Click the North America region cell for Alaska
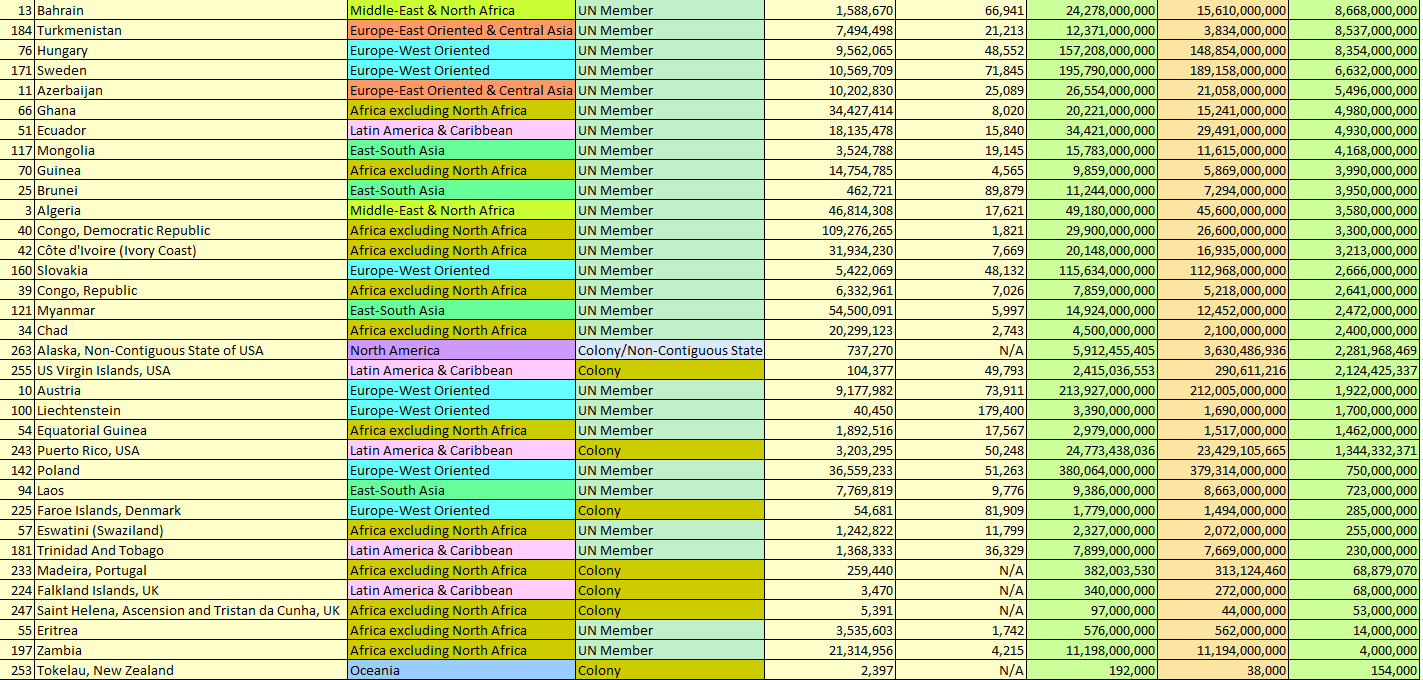The width and height of the screenshot is (1423, 680). tap(461, 350)
